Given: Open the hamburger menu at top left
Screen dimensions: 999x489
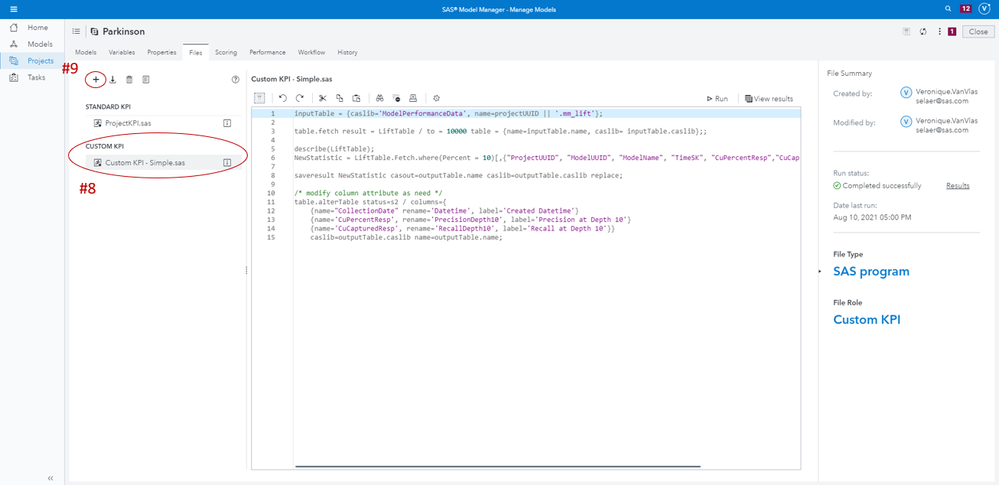Looking at the screenshot, I should tap(12, 8).
